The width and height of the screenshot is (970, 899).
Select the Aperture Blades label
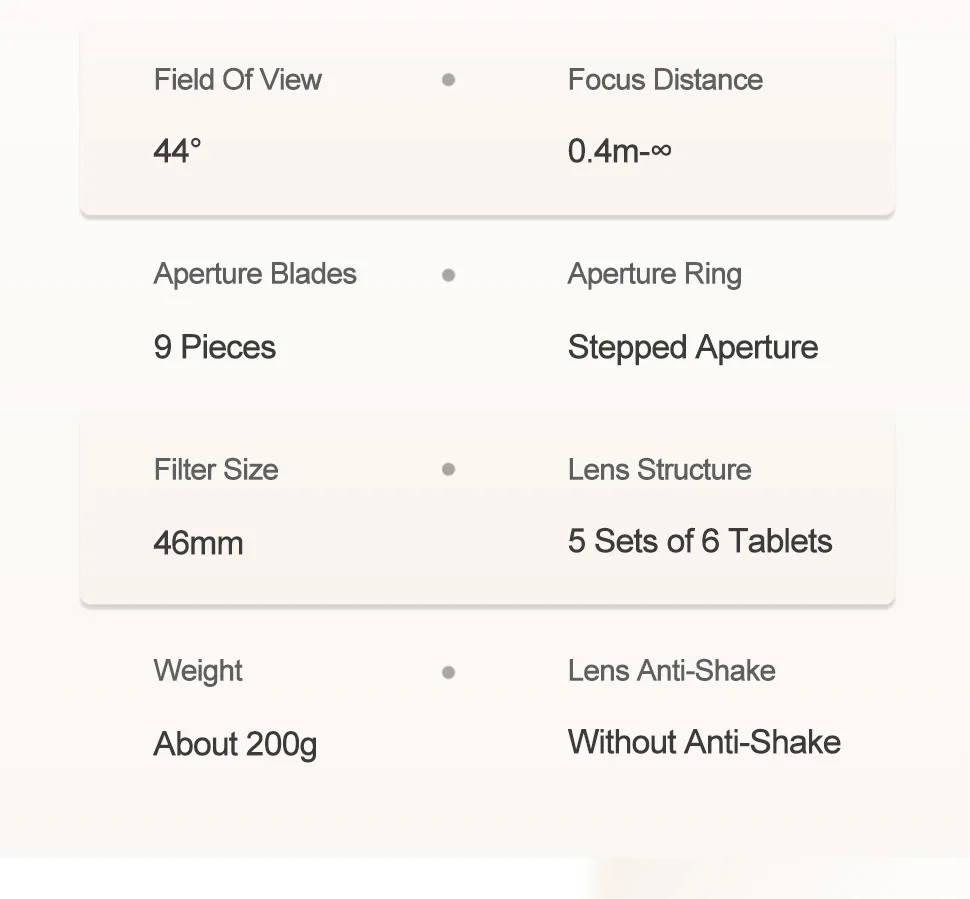click(255, 274)
